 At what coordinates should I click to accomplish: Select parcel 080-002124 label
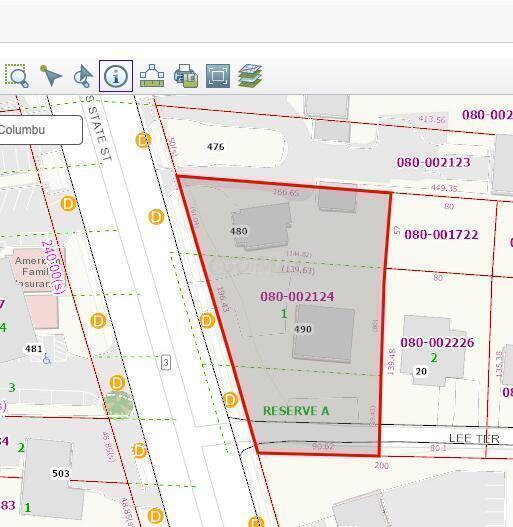pyautogui.click(x=297, y=296)
